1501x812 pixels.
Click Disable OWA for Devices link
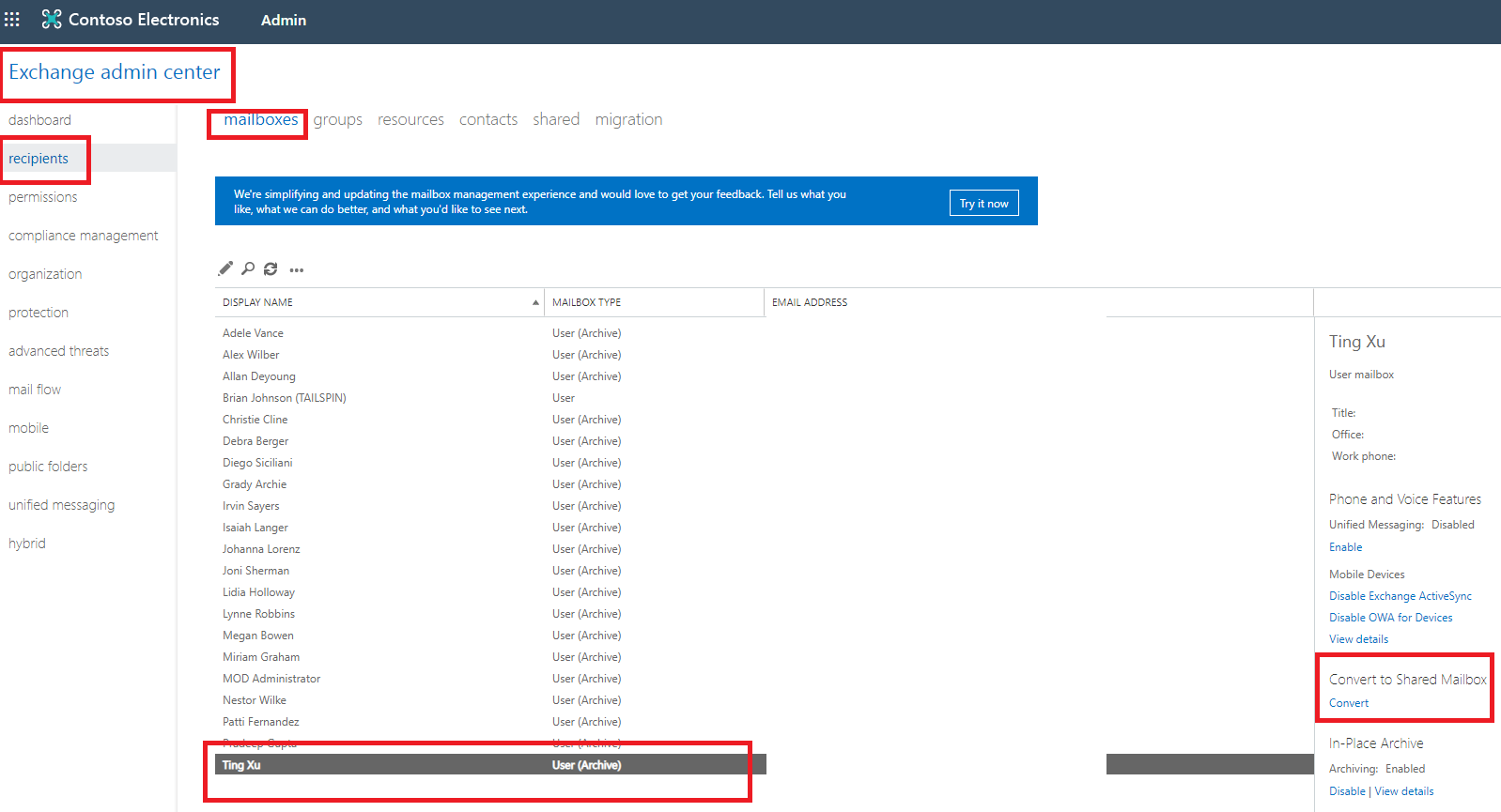click(1391, 618)
